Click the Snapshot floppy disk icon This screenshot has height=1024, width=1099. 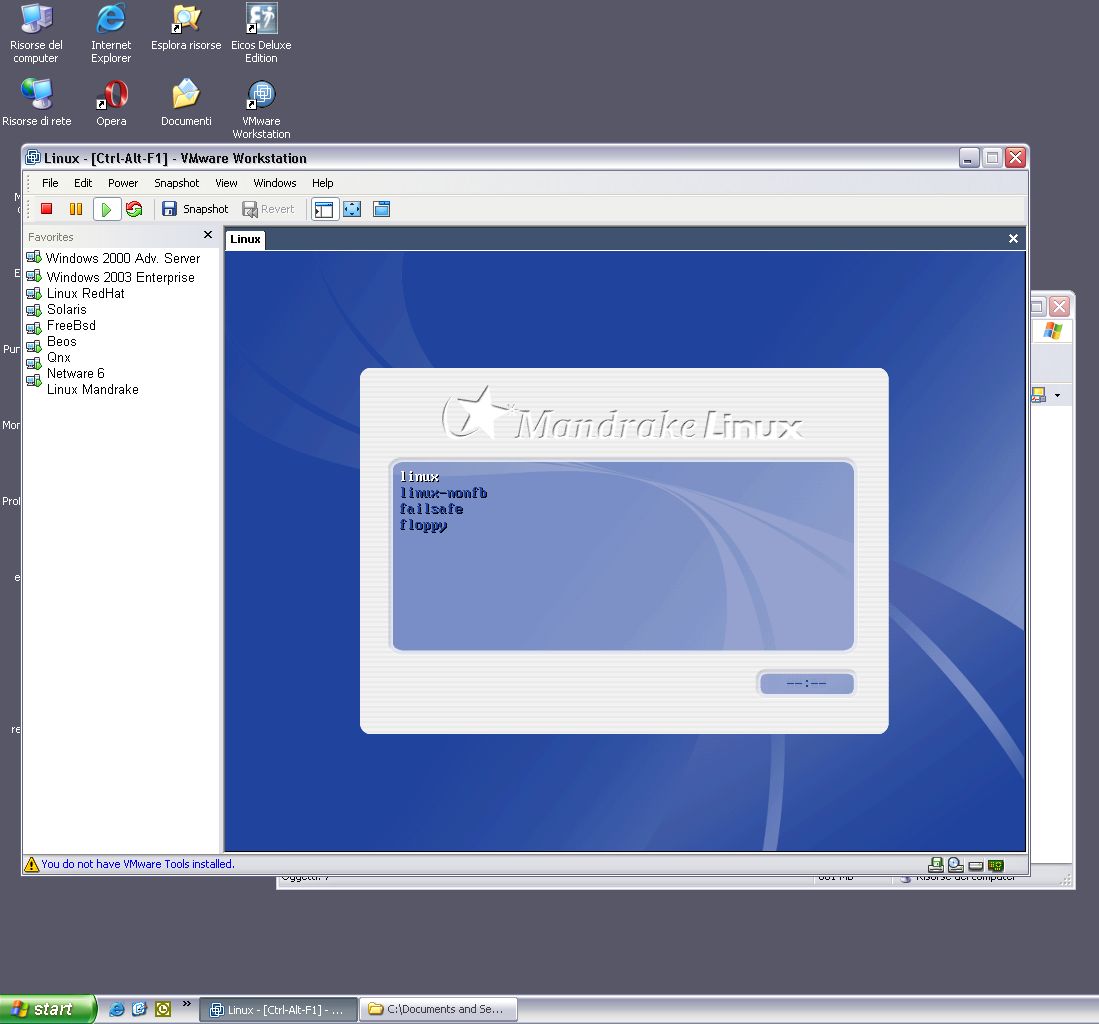coord(170,209)
